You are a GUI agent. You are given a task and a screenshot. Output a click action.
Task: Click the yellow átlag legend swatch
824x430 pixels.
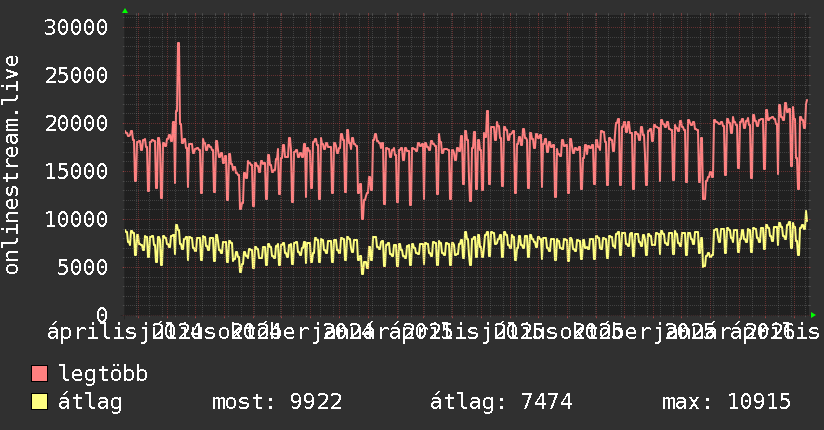pyautogui.click(x=39, y=402)
